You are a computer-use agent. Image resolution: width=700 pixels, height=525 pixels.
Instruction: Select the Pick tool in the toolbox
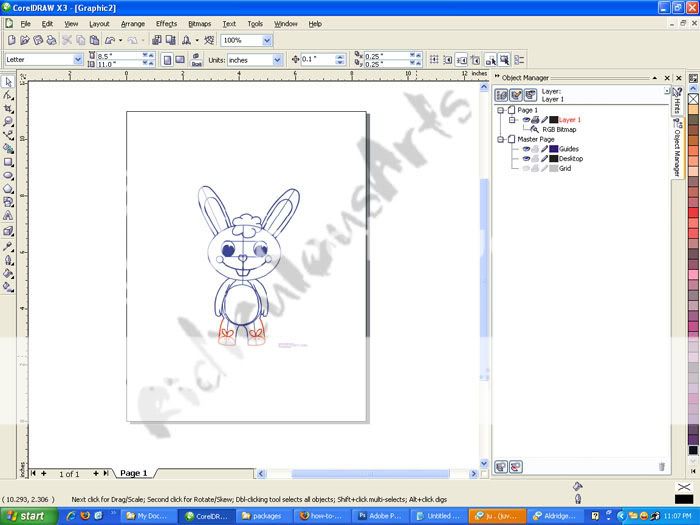(8, 81)
